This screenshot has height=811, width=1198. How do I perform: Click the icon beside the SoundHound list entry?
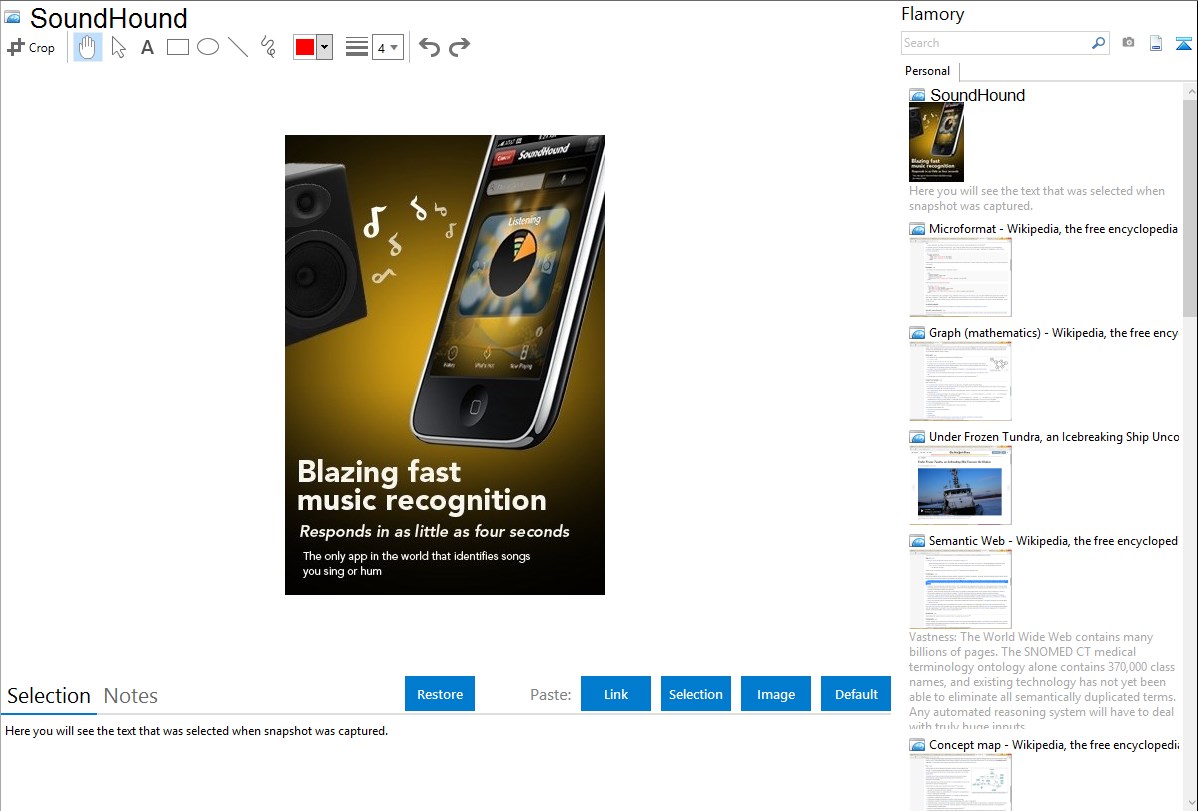(x=917, y=96)
